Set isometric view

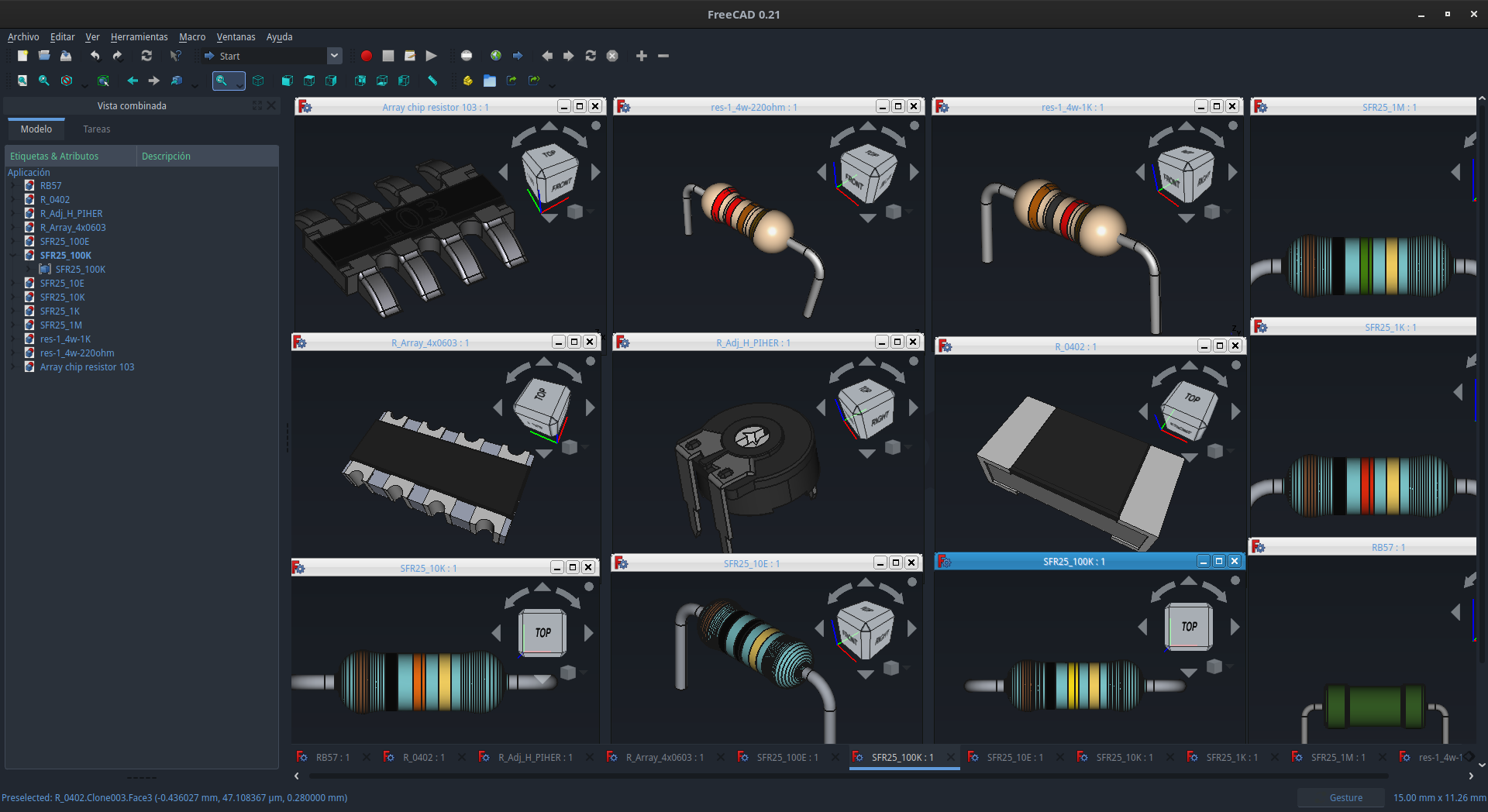258,81
